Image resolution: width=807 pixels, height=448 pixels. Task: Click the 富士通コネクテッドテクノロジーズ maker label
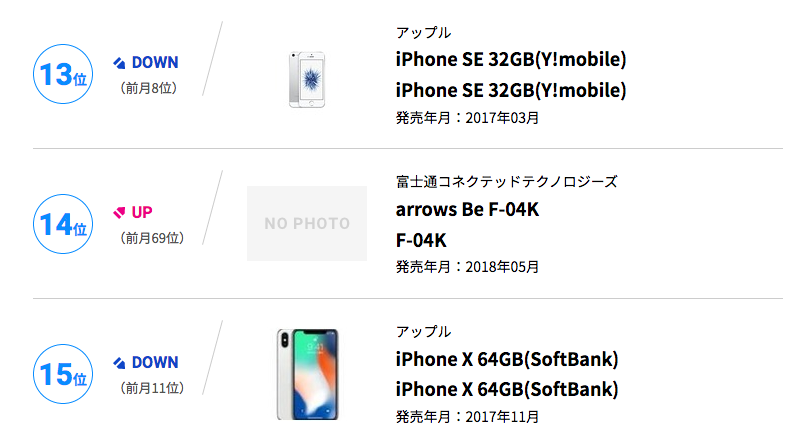506,182
